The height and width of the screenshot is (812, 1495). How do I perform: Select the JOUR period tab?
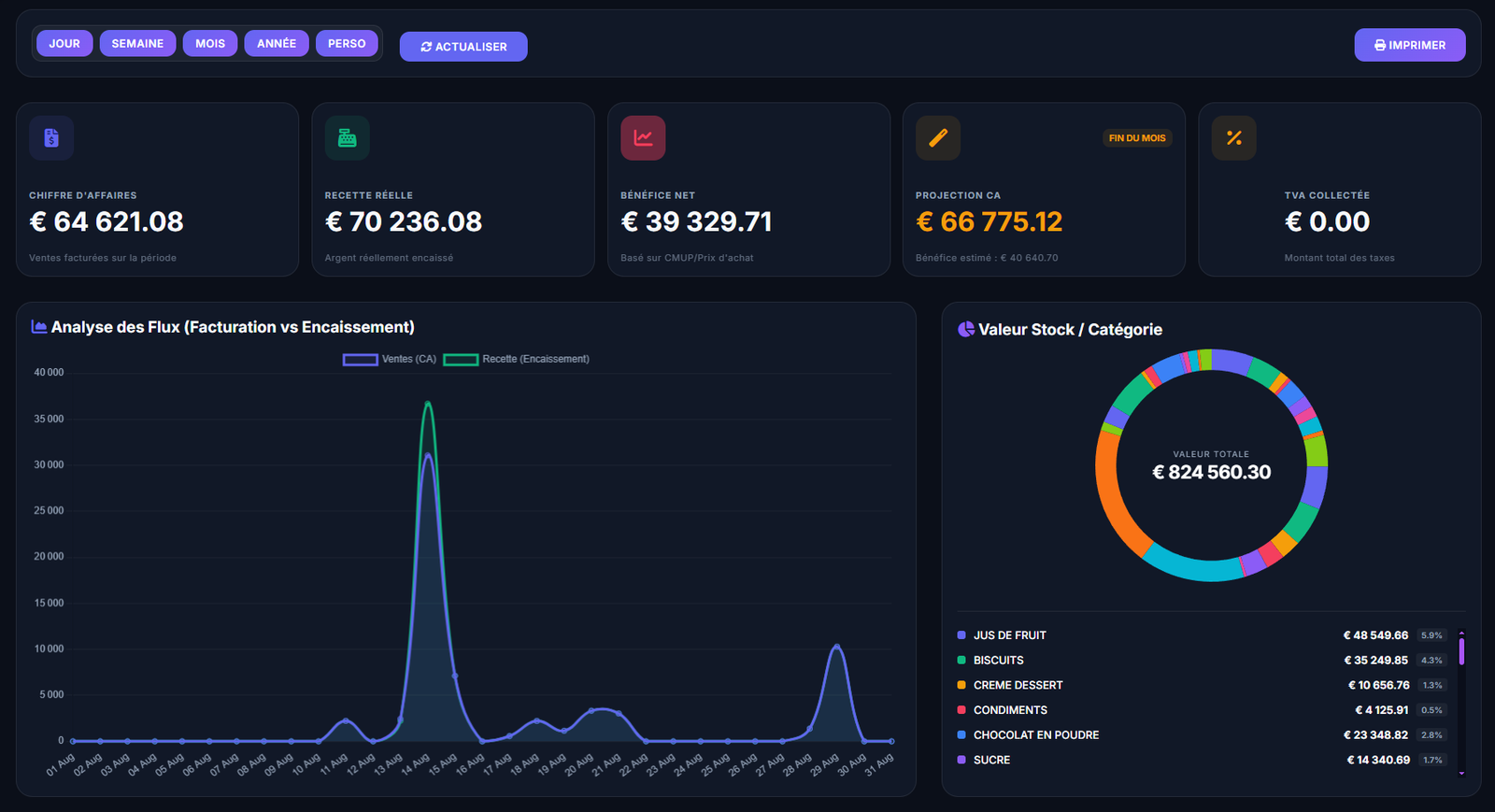64,43
